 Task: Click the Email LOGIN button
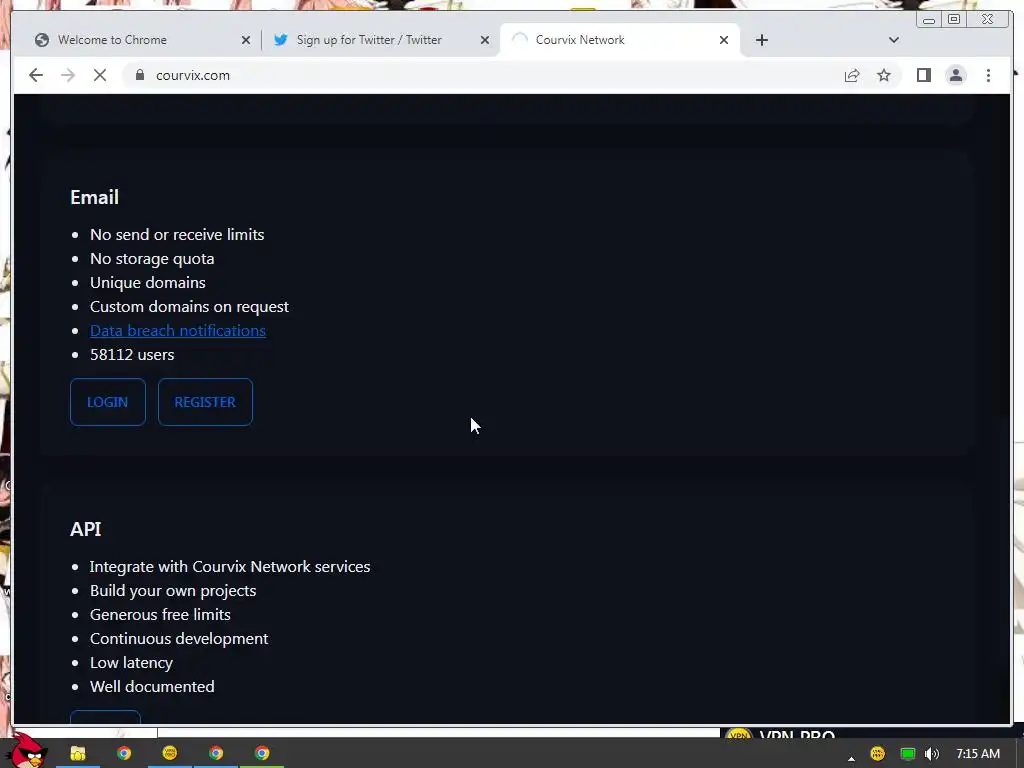click(x=108, y=402)
